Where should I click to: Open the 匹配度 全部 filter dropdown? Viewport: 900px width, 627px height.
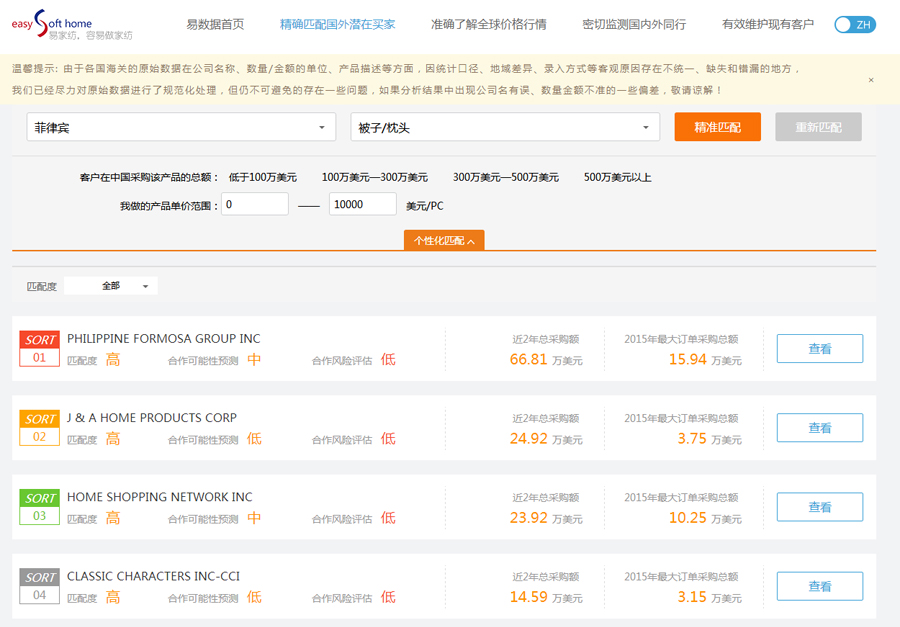[111, 286]
